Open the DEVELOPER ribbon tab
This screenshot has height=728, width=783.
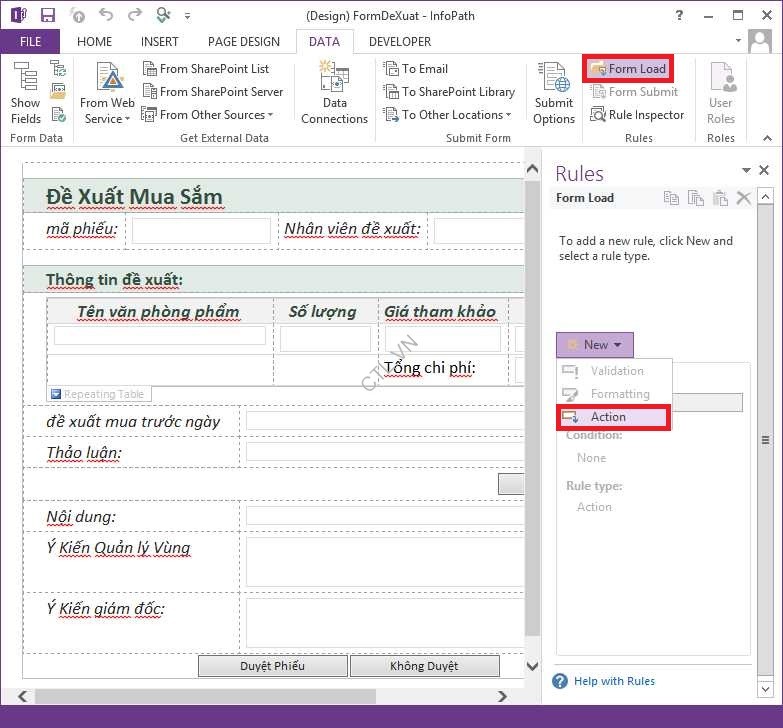coord(400,42)
